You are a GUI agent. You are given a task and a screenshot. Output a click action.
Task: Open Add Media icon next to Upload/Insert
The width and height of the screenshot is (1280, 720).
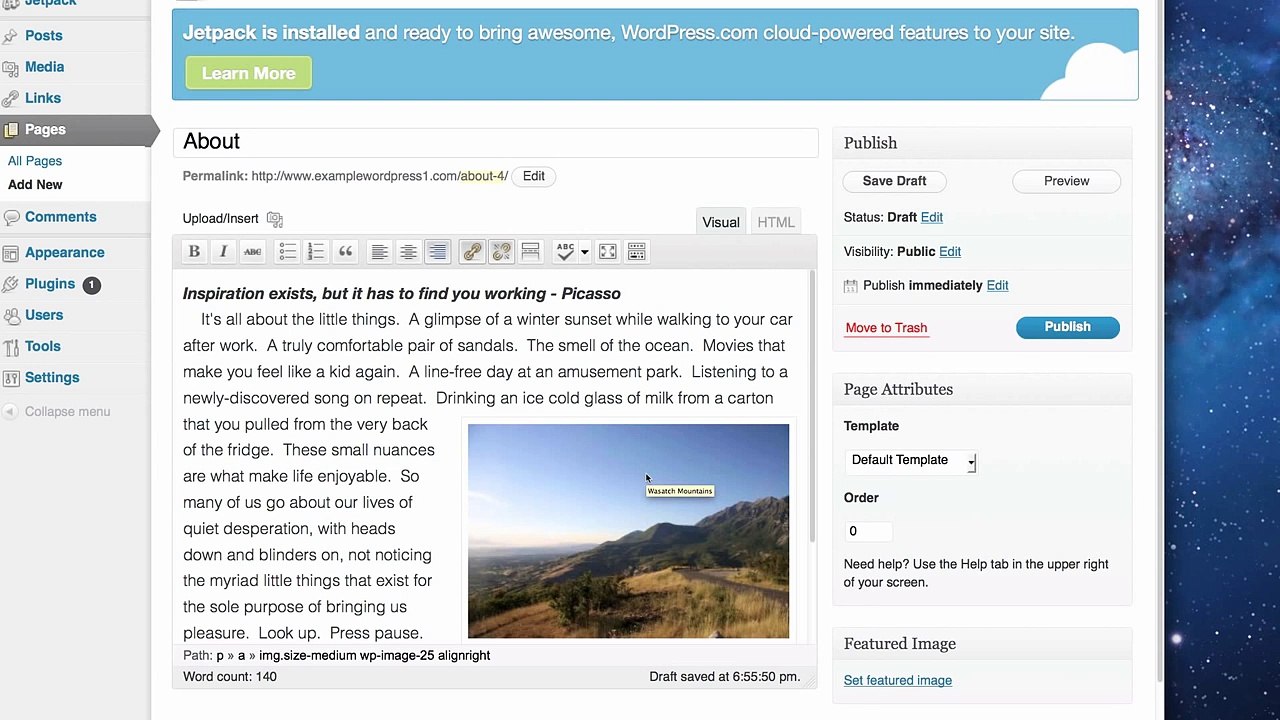click(275, 219)
